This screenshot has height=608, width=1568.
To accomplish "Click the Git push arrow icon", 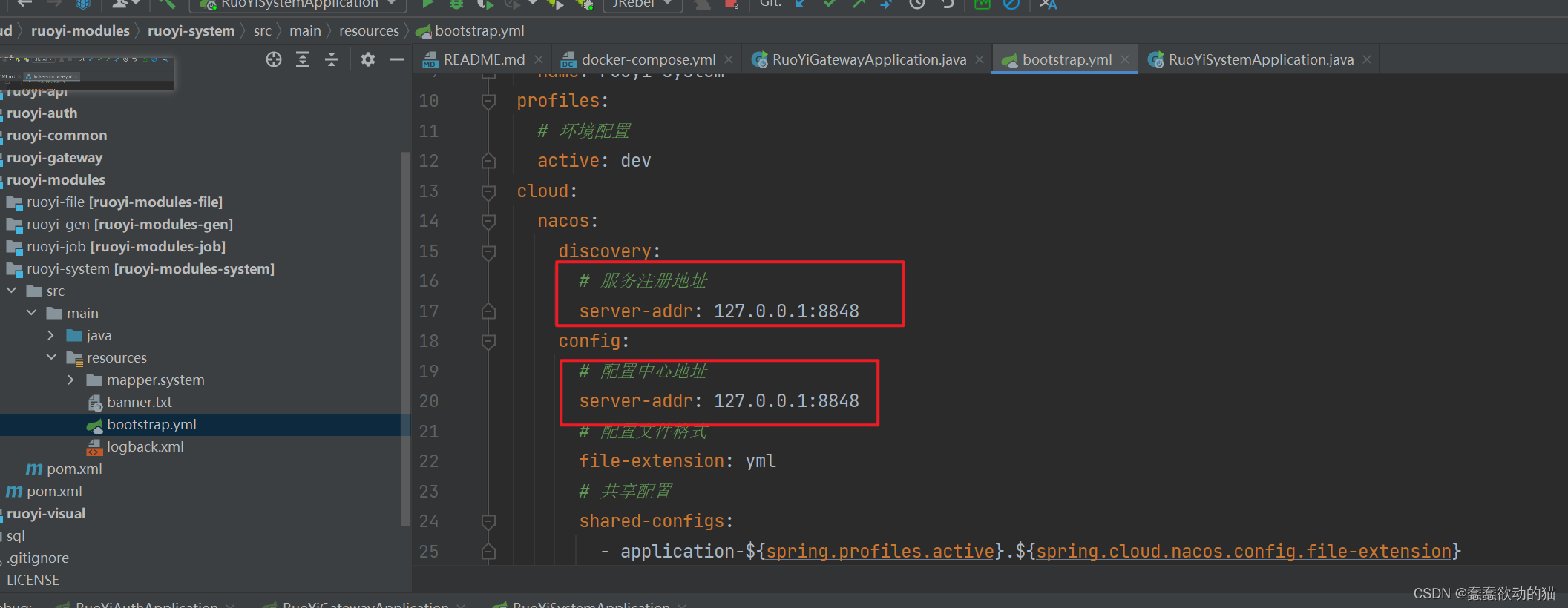I will [x=859, y=4].
